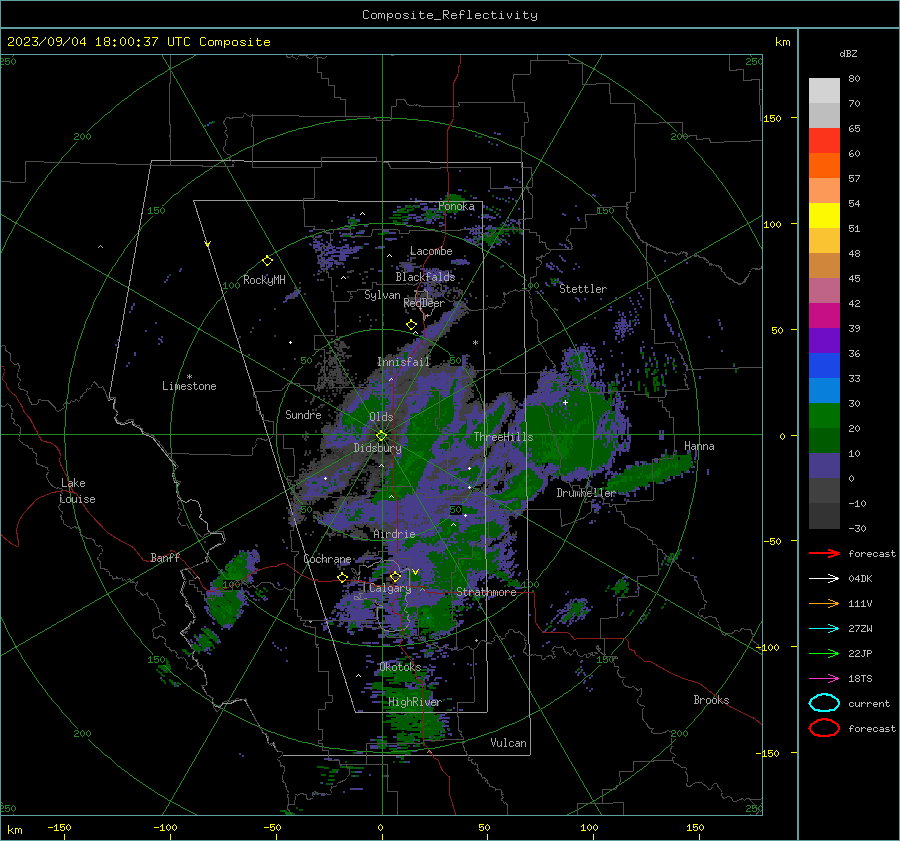Viewport: 900px width, 841px height.
Task: Click the red forecast ellipse icon
Action: pyautogui.click(x=824, y=728)
